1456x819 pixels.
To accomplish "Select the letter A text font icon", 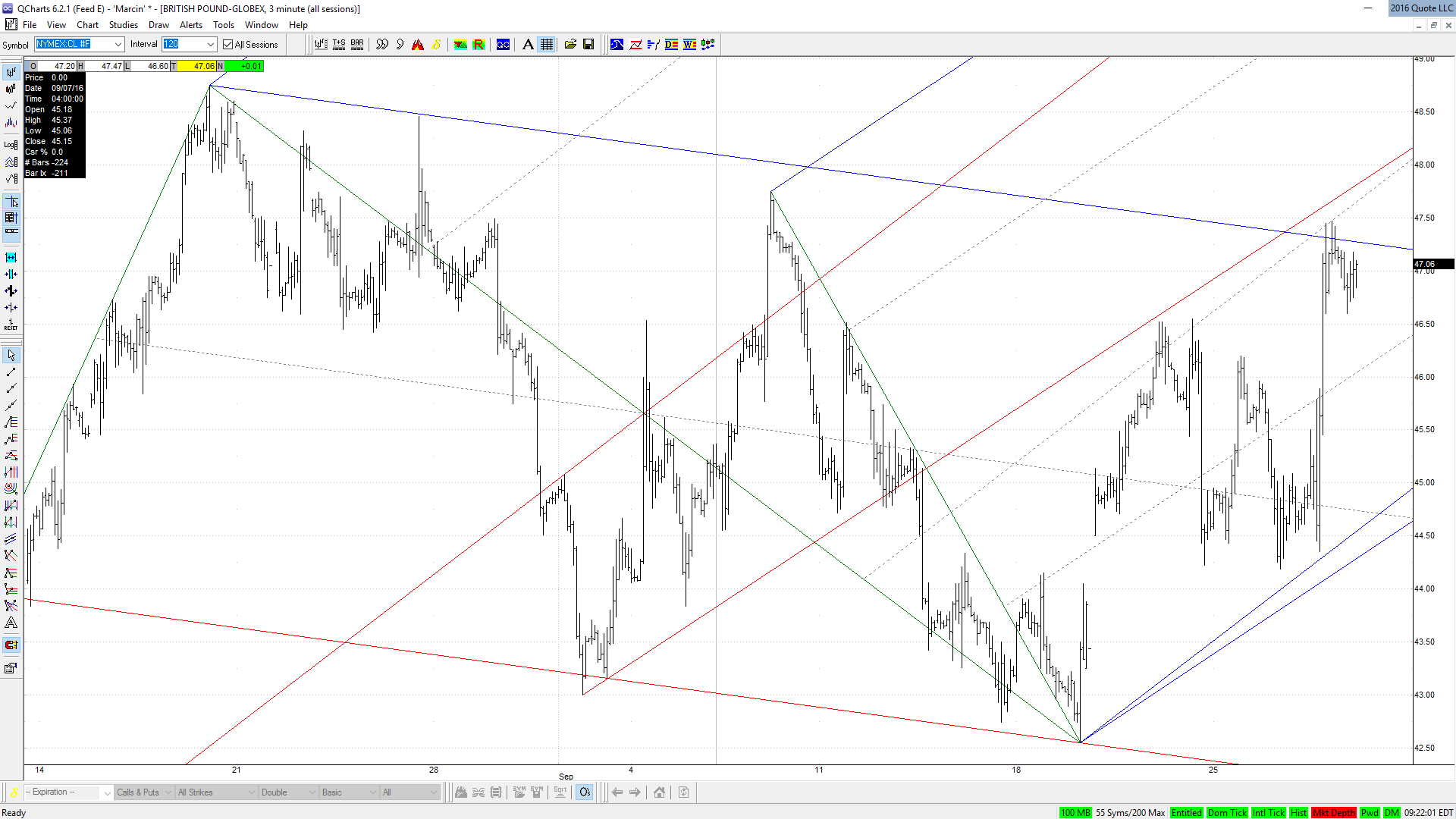I will [x=528, y=45].
